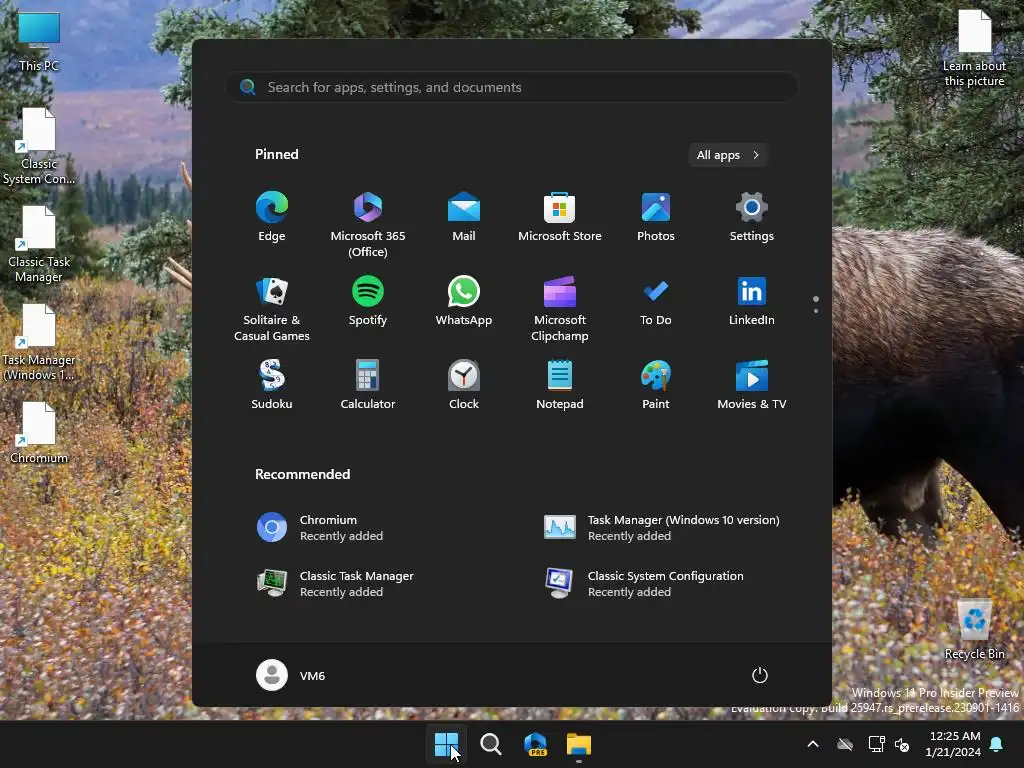
Task: Open the network status tray icon
Action: point(876,744)
